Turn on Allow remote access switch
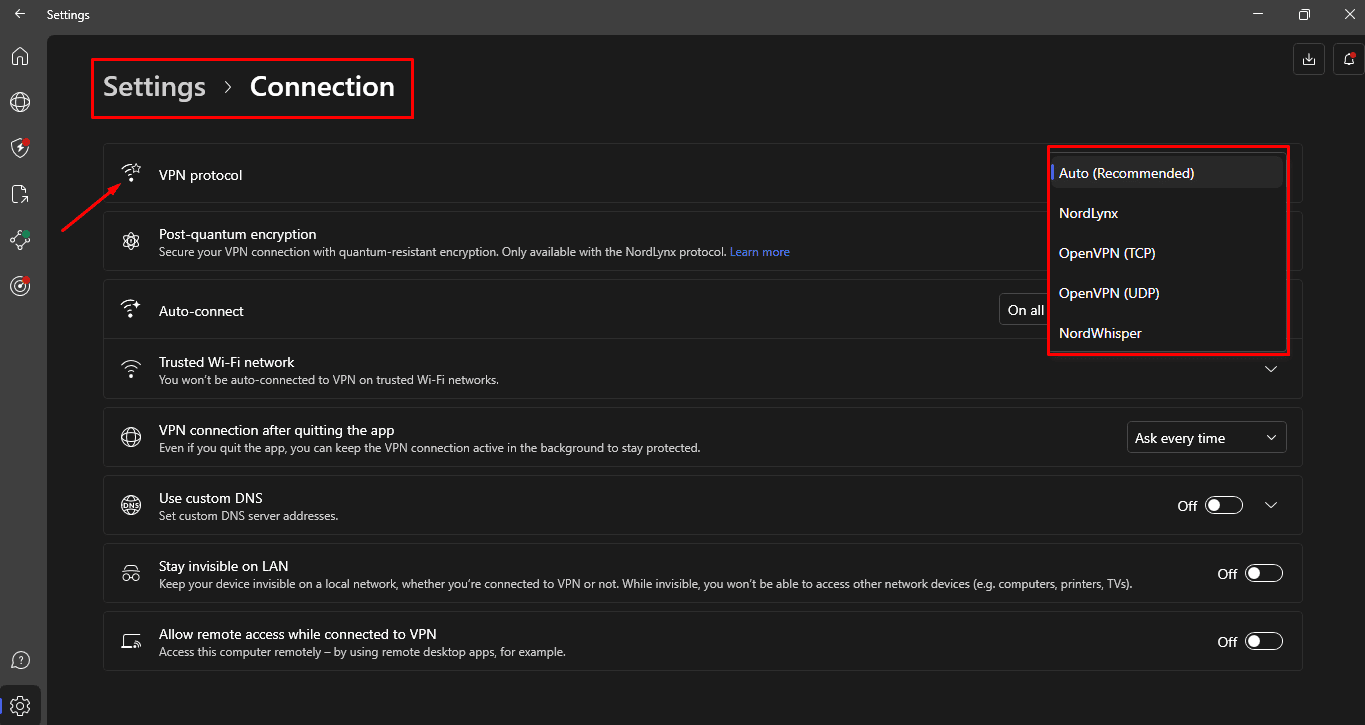The image size is (1365, 725). click(x=1264, y=641)
